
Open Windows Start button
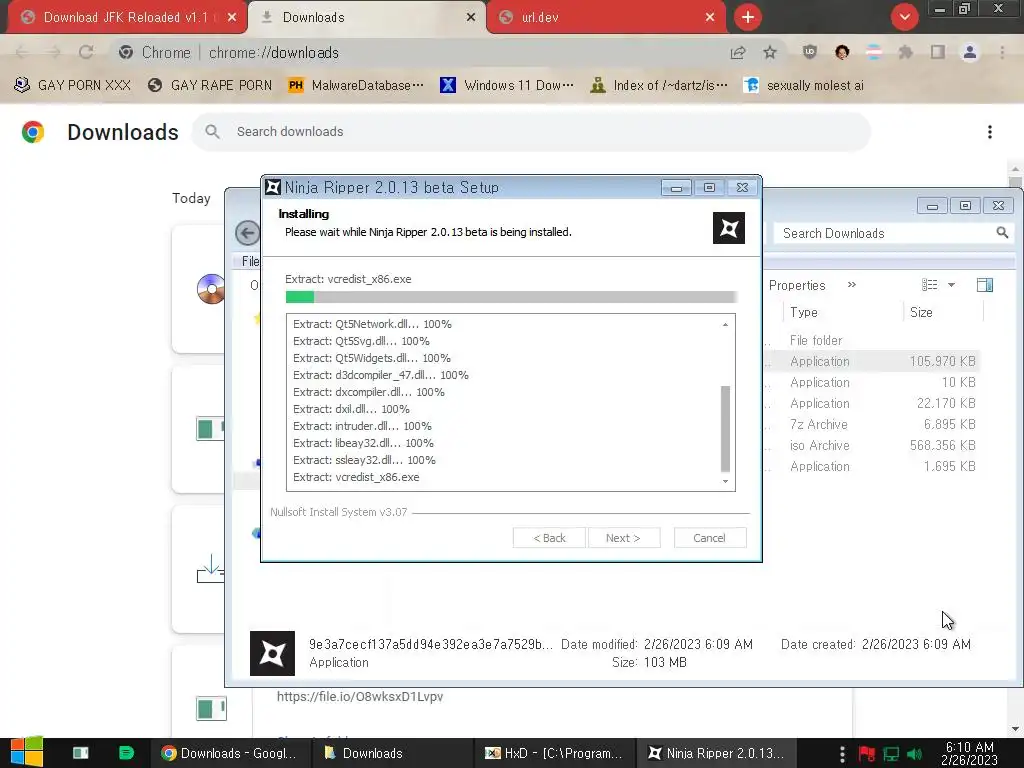click(27, 752)
